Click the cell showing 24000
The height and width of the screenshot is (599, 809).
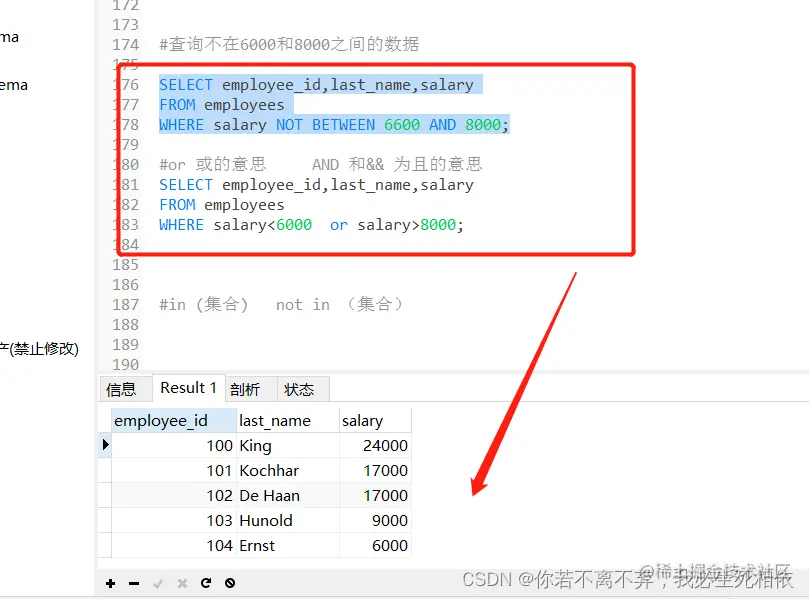click(383, 445)
